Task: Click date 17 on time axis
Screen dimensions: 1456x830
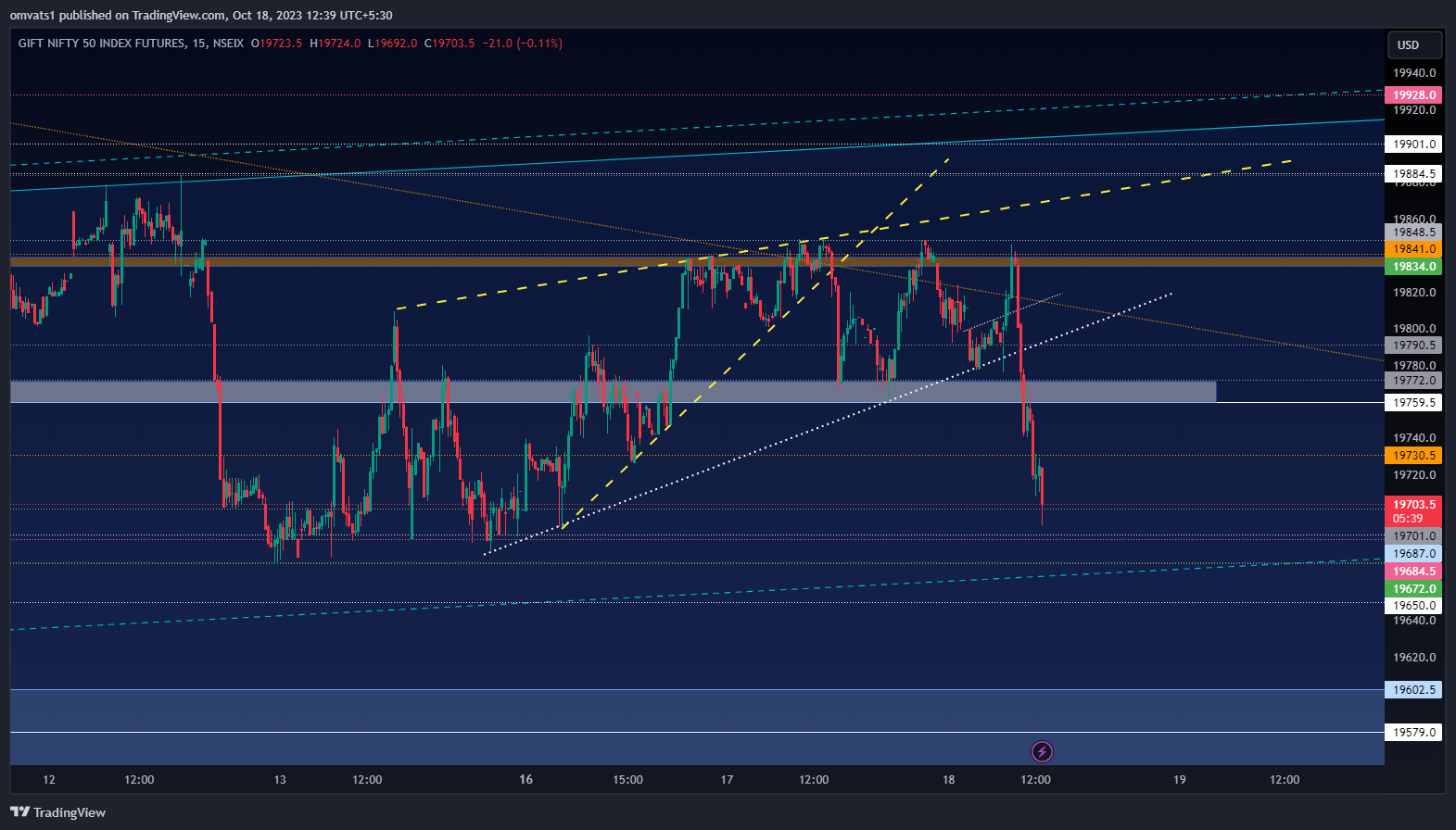Action: click(x=727, y=780)
